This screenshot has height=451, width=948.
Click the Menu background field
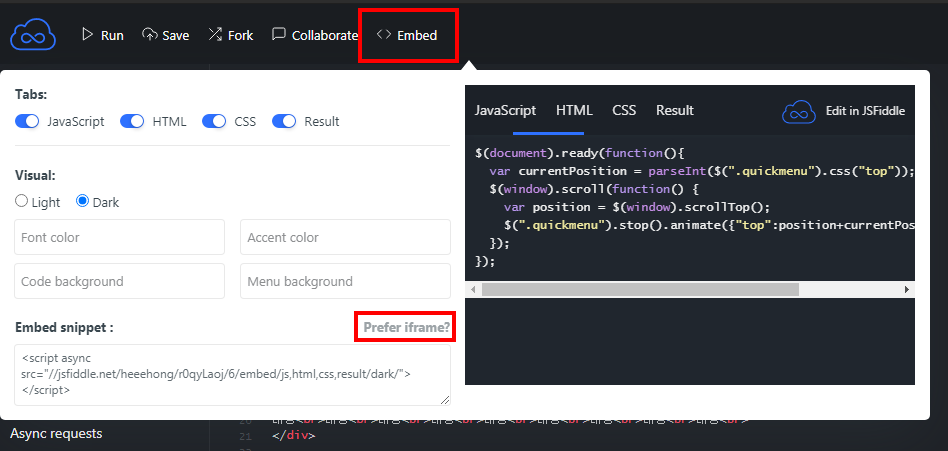click(345, 281)
